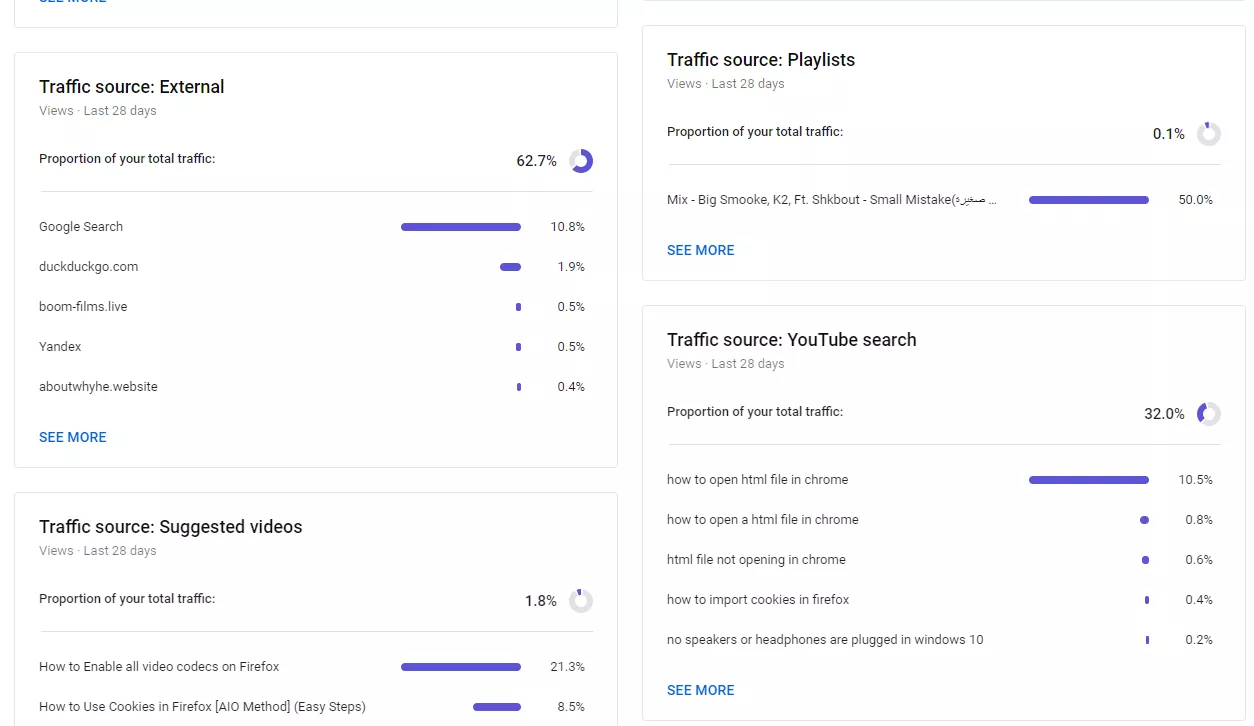Open 'How to Enable all video codecs on Firefox'
Image resolution: width=1254 pixels, height=726 pixels.
(159, 667)
